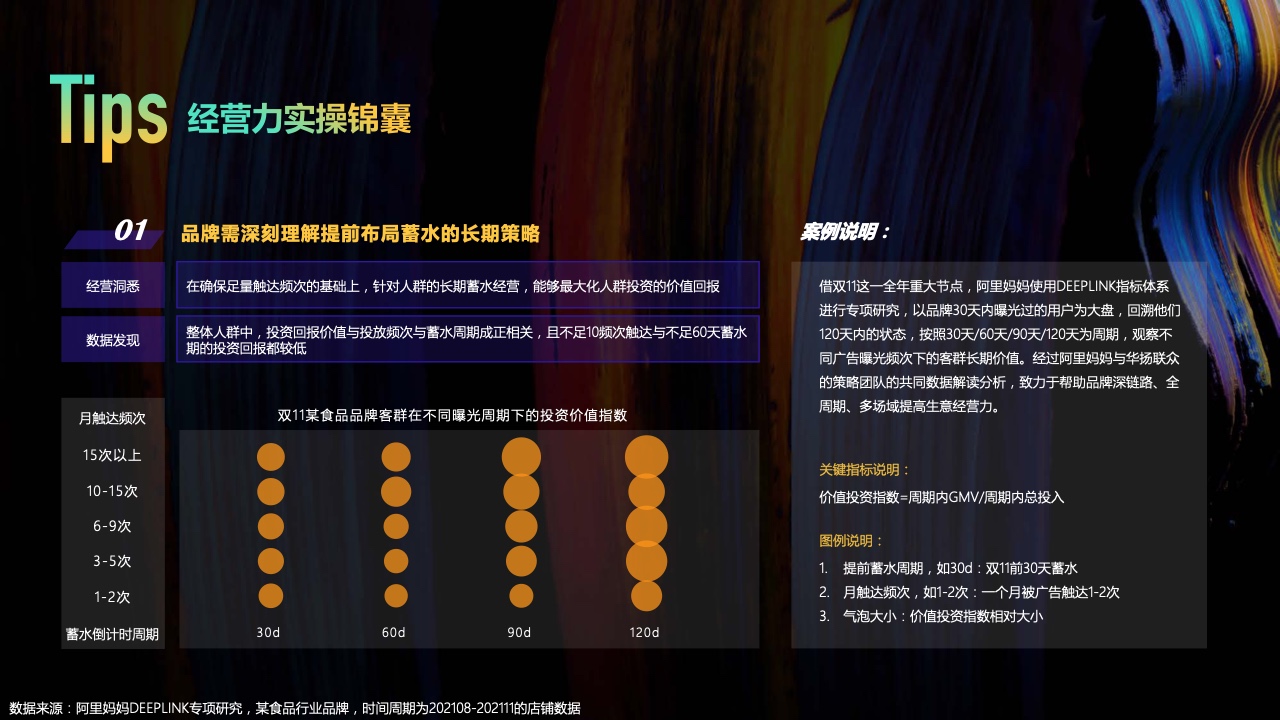Select legend item "提前蓄水周期，如30d"
The height and width of the screenshot is (720, 1280).
(x=948, y=567)
